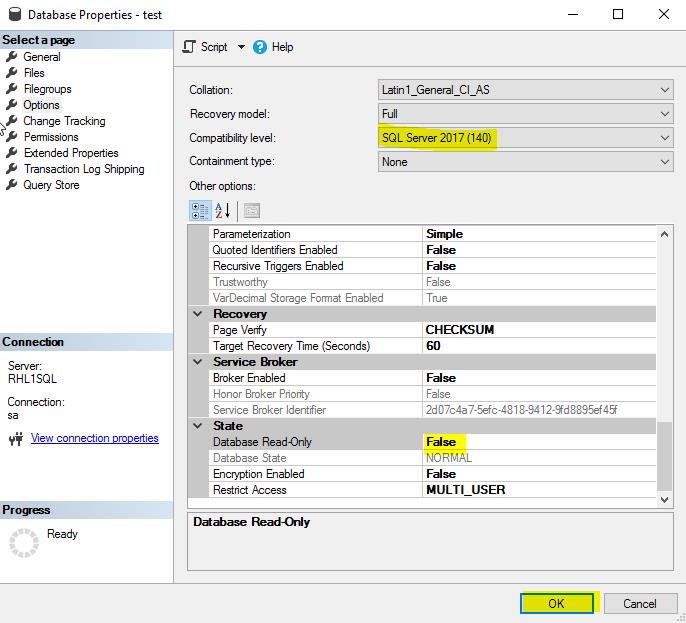This screenshot has height=623, width=686.
Task: Expand the Recovery model combo box
Action: tap(665, 114)
